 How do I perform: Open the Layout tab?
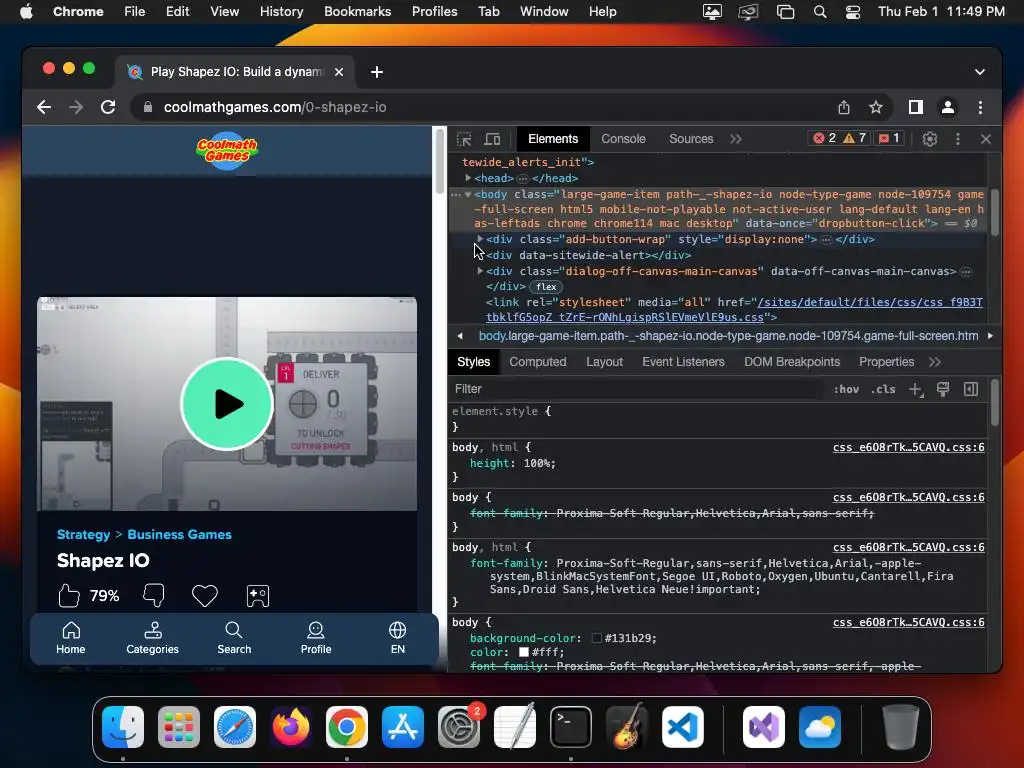point(604,362)
